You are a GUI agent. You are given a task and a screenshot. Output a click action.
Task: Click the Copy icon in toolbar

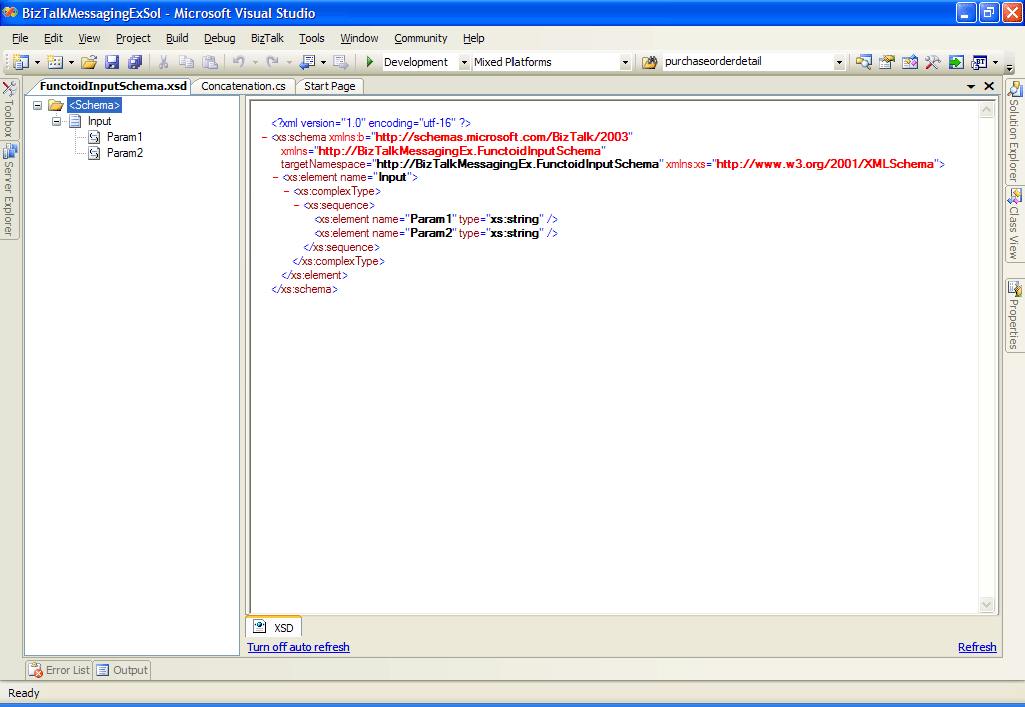pos(186,62)
